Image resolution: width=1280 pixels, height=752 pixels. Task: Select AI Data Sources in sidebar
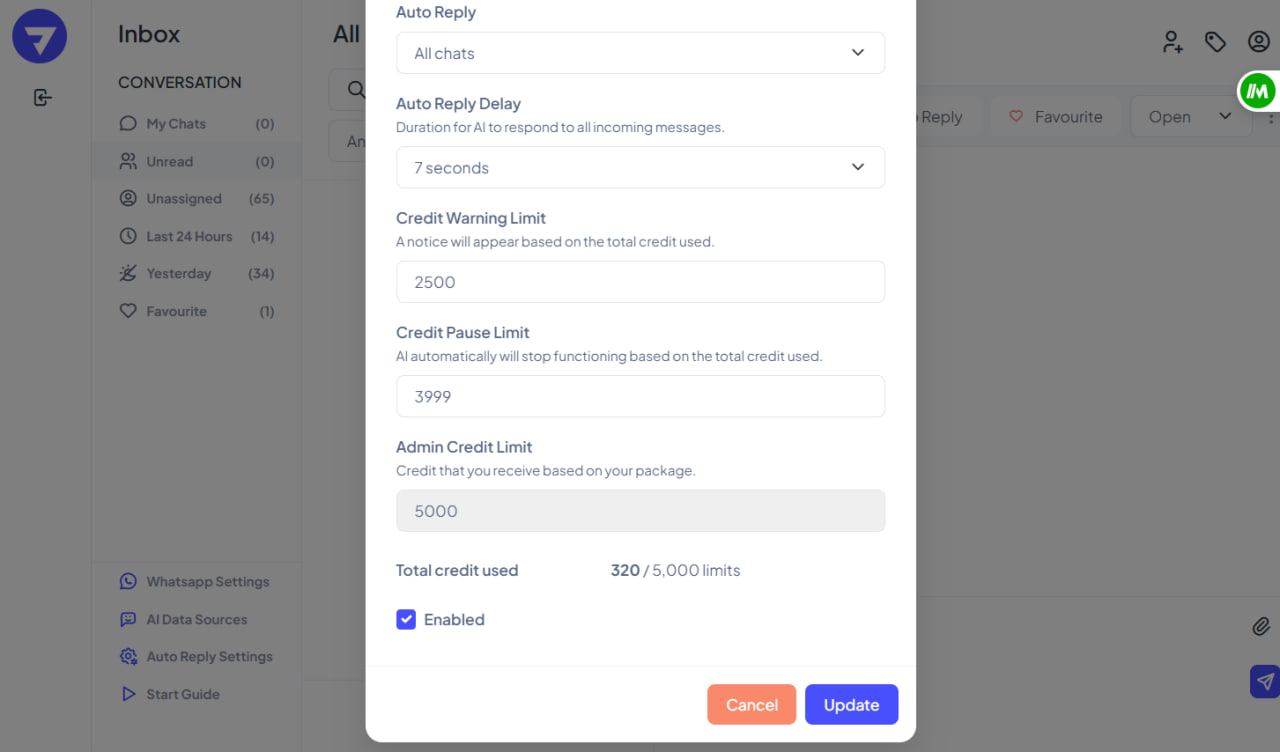(196, 620)
